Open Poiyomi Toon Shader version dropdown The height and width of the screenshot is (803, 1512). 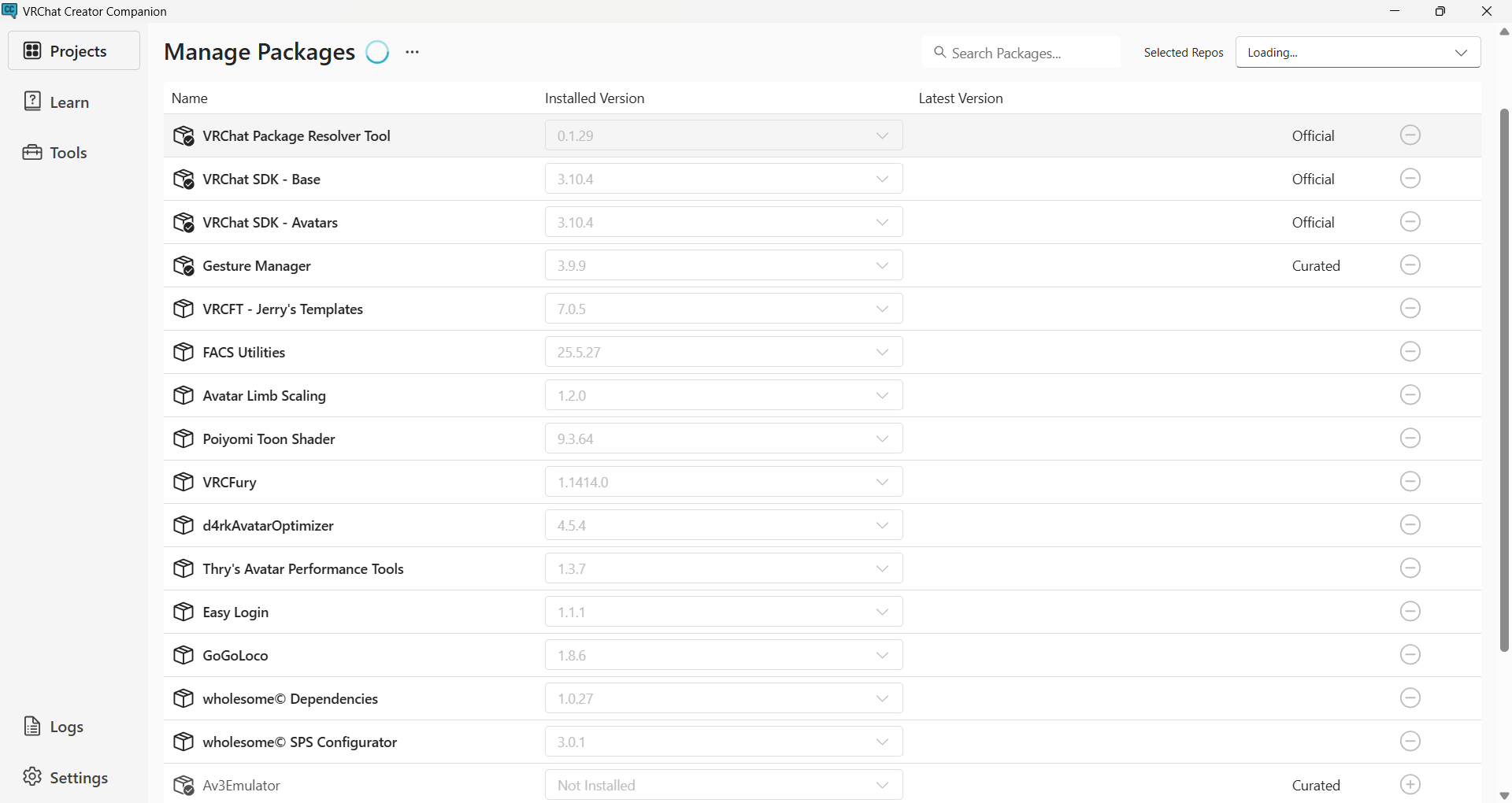pos(724,439)
